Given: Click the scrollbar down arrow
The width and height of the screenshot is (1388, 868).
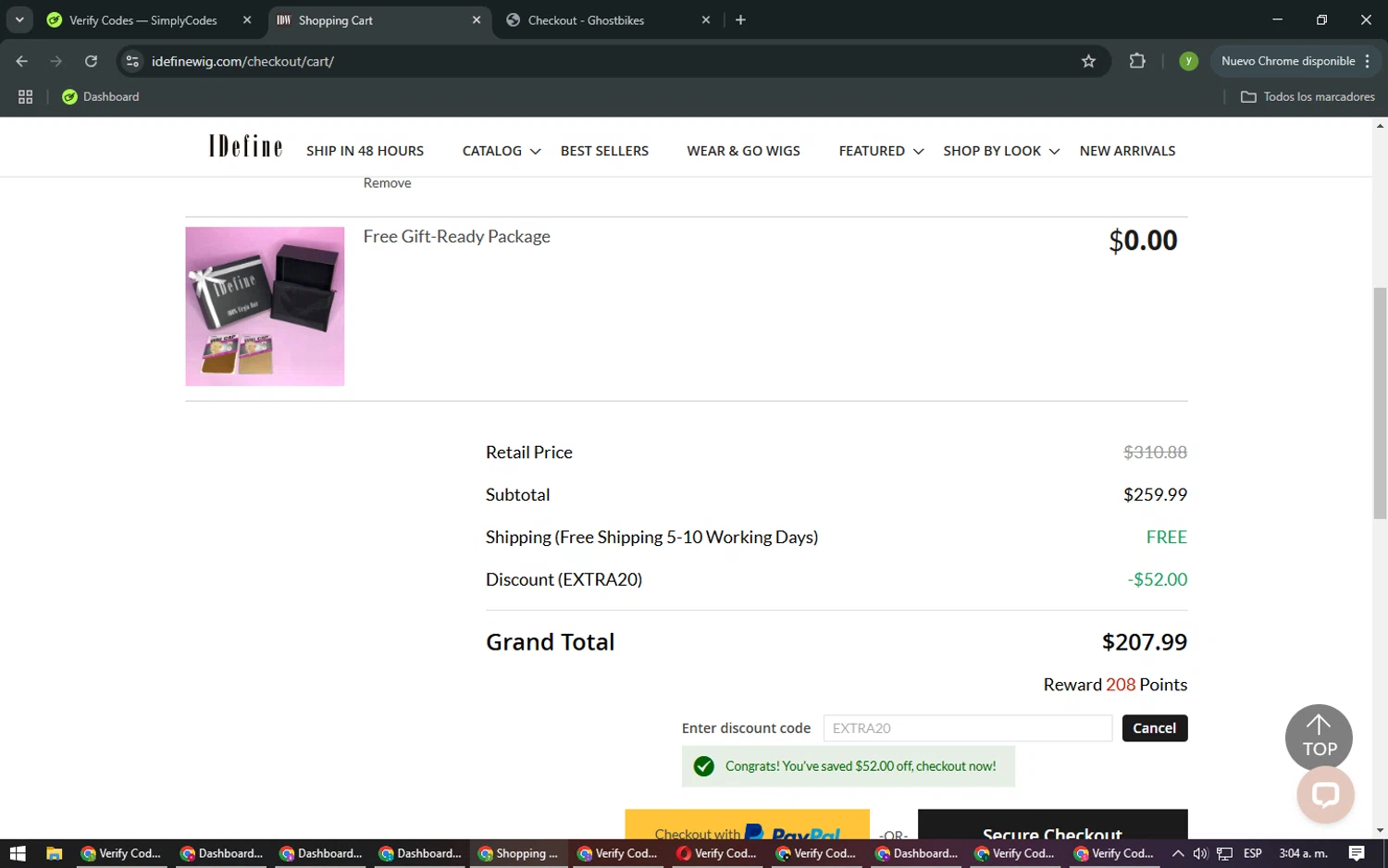Looking at the screenshot, I should (x=1380, y=830).
